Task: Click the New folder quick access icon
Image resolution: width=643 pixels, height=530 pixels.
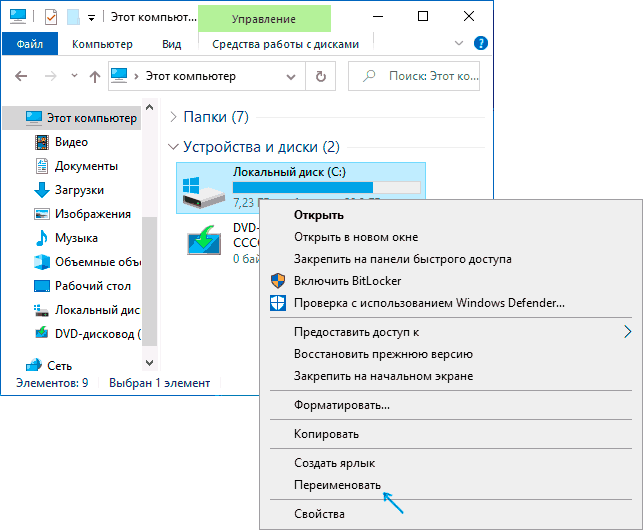Action: (73, 17)
